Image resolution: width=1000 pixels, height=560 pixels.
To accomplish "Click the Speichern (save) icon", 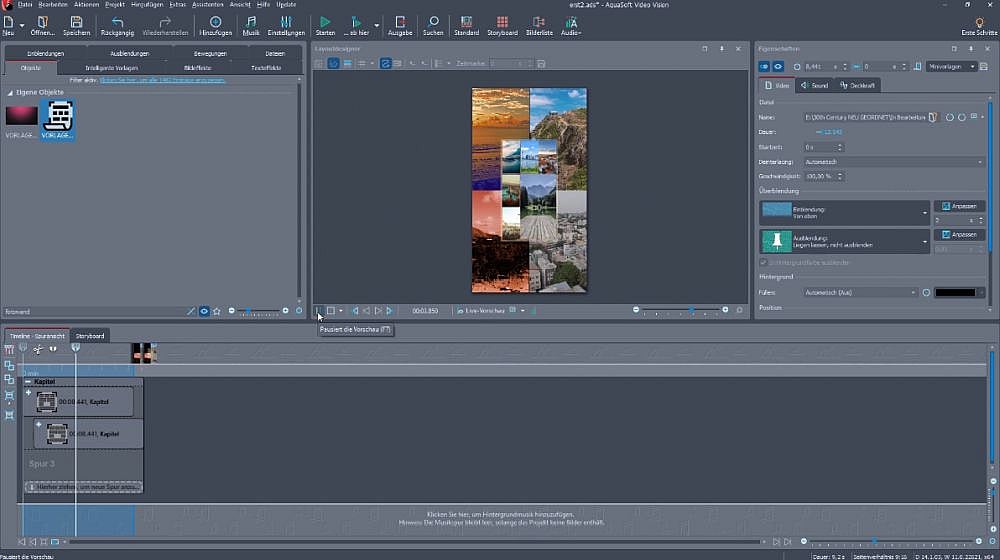I will [77, 21].
